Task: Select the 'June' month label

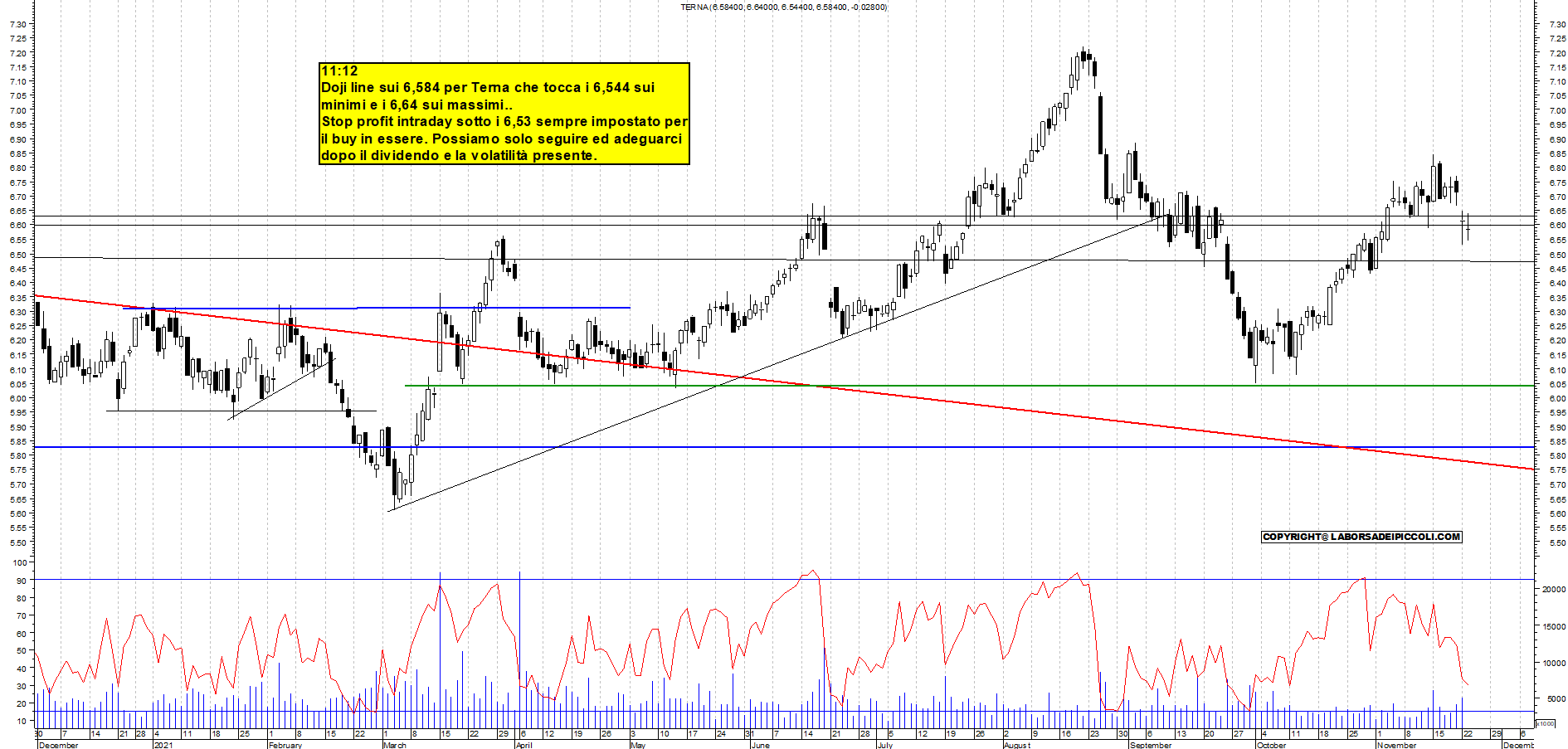Action: (x=760, y=745)
